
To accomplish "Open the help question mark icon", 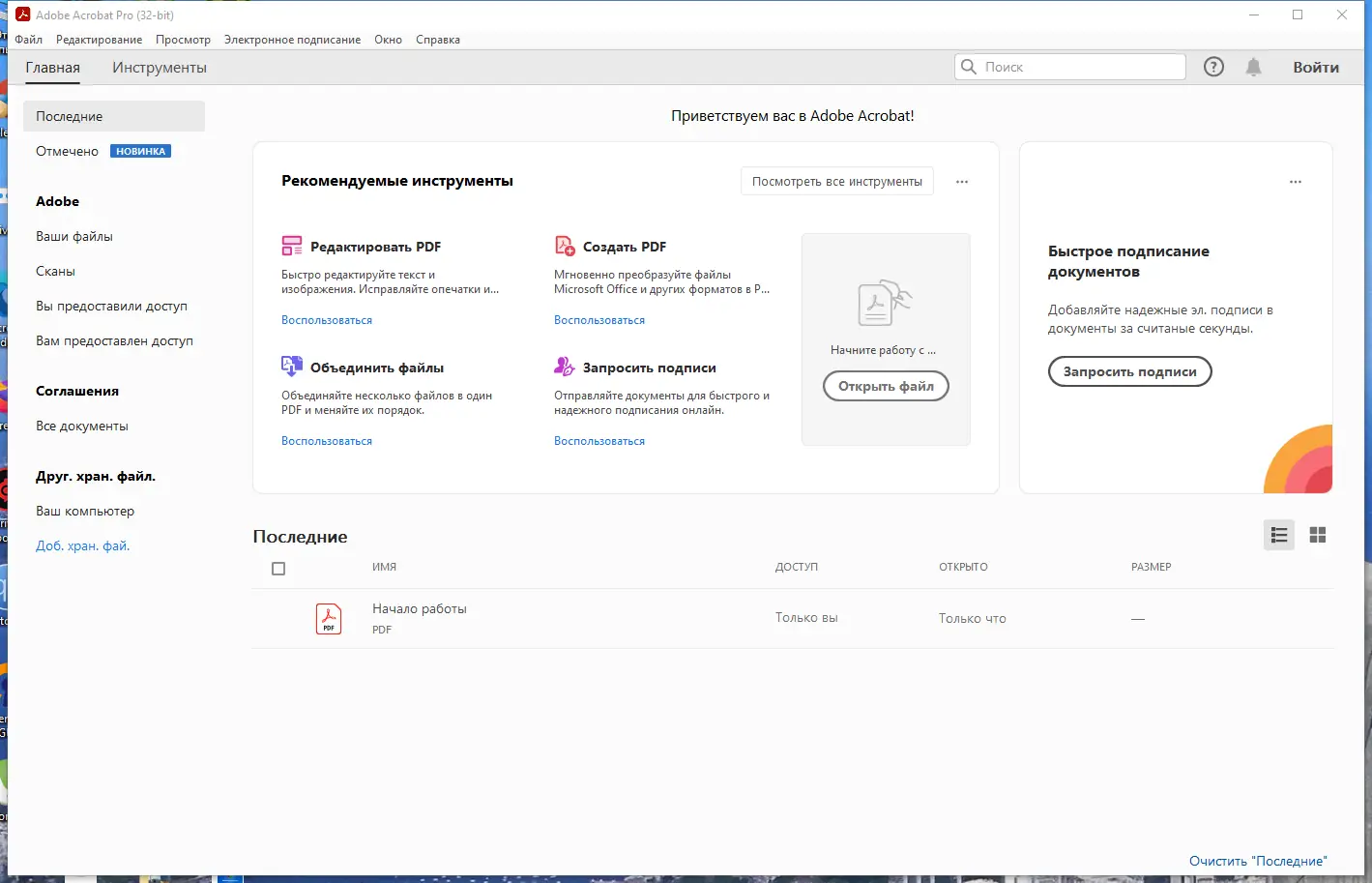I will click(1213, 67).
